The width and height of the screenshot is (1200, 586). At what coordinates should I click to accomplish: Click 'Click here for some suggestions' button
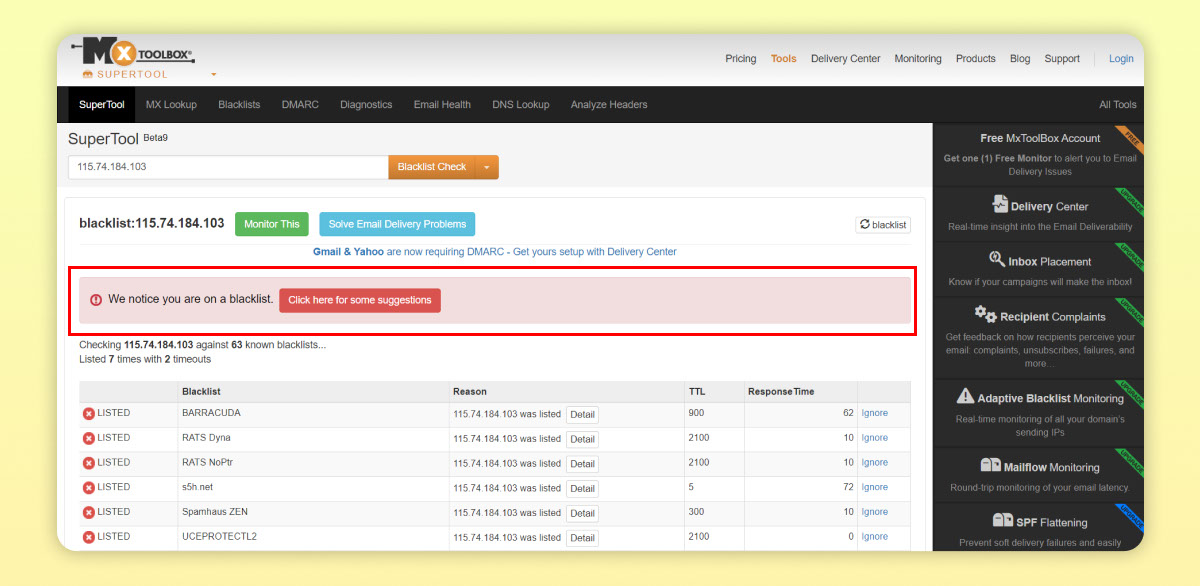pyautogui.click(x=360, y=300)
